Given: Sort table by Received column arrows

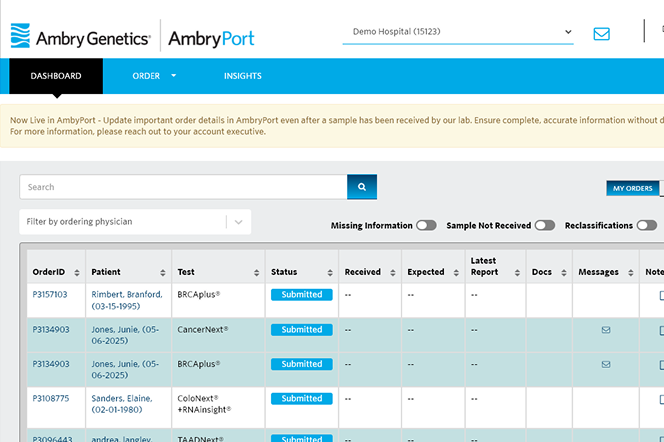Looking at the screenshot, I should [393, 273].
